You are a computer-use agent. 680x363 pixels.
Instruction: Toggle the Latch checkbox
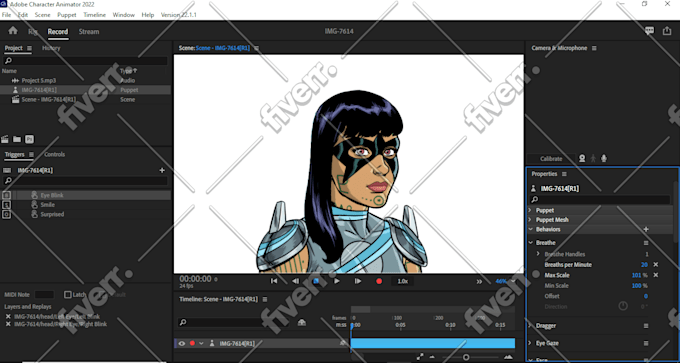point(68,294)
